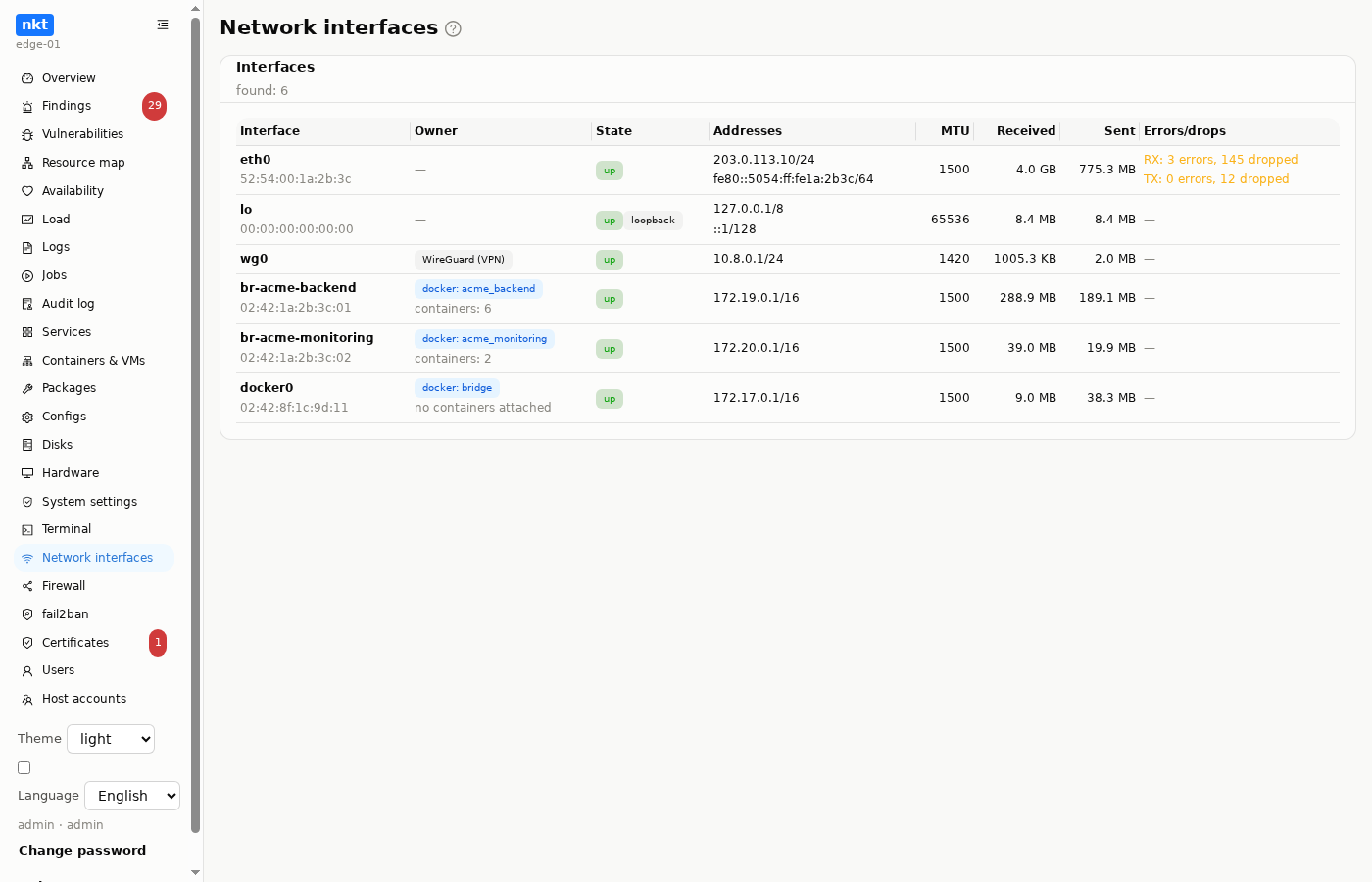Image resolution: width=1372 pixels, height=882 pixels.
Task: Click the Load chart icon
Action: pyautogui.click(x=27, y=220)
